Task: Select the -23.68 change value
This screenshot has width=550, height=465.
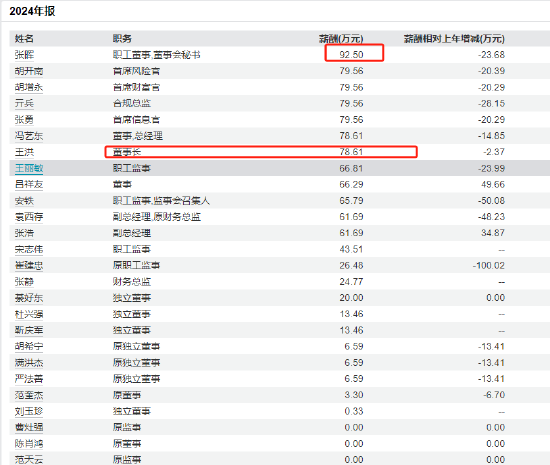Action: (x=491, y=55)
